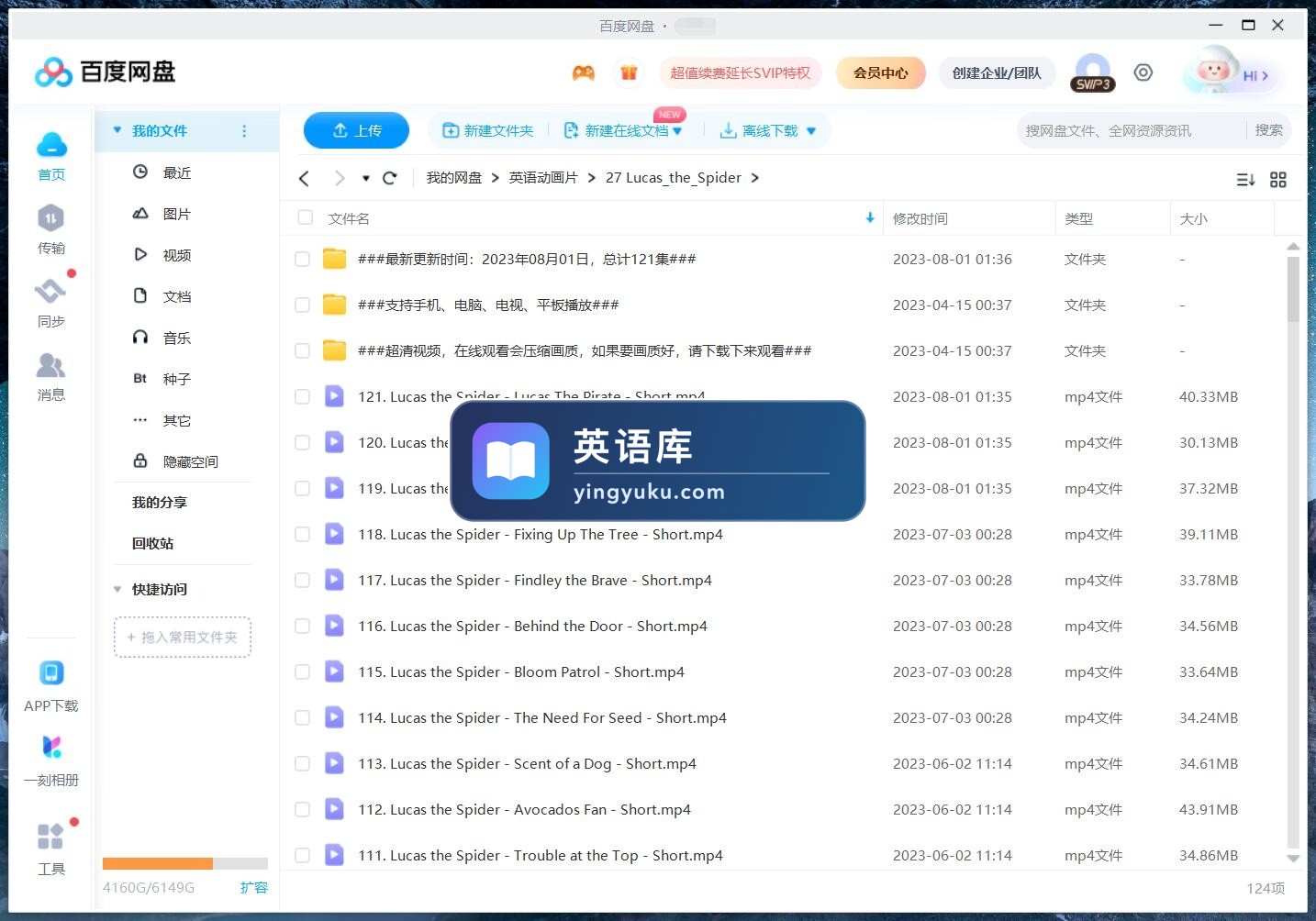Click the 隐藏空间 lock icon
Viewport: 1316px width, 921px height.
point(140,460)
